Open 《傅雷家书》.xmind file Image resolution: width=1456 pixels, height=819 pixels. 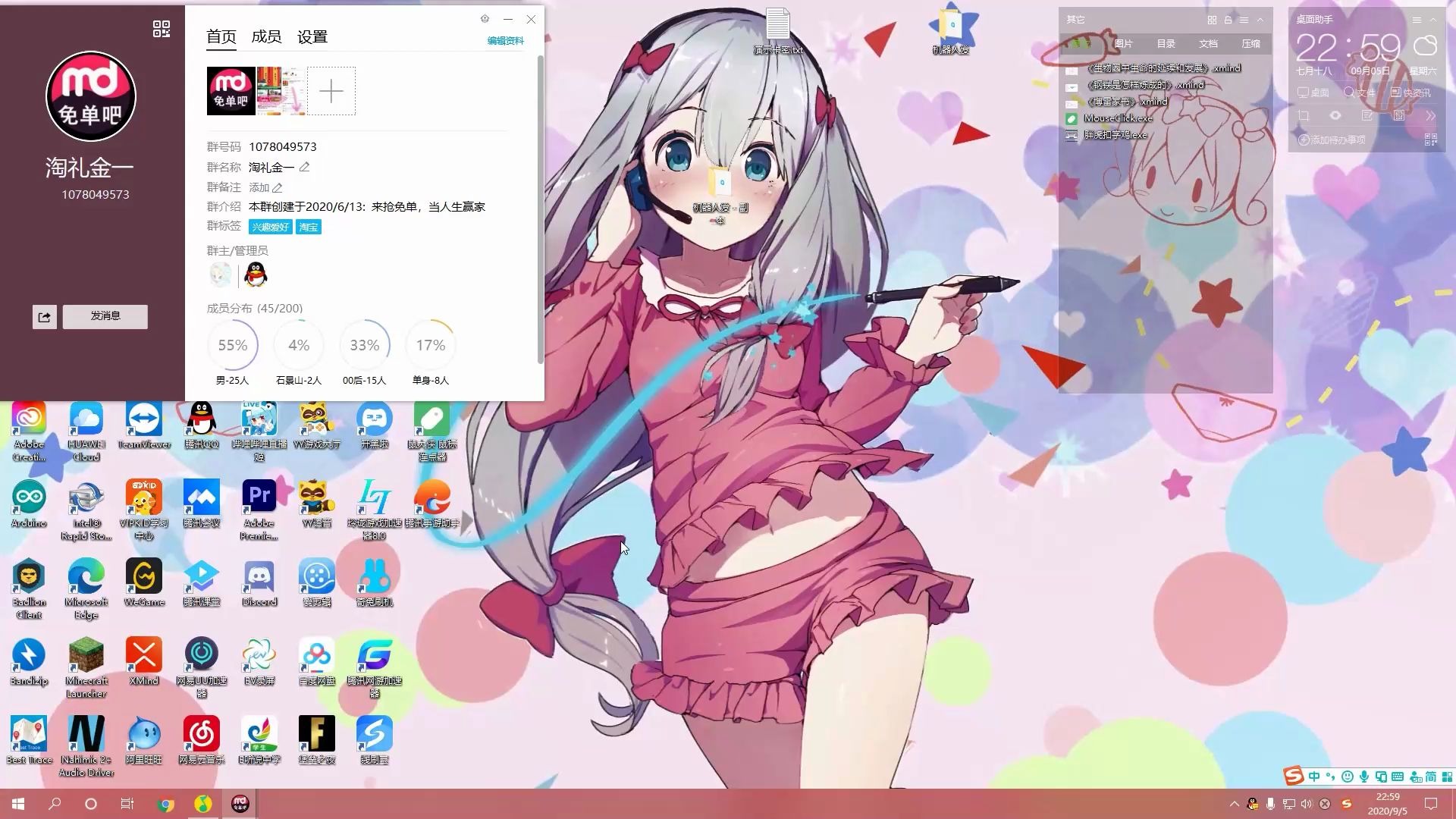(x=1117, y=102)
